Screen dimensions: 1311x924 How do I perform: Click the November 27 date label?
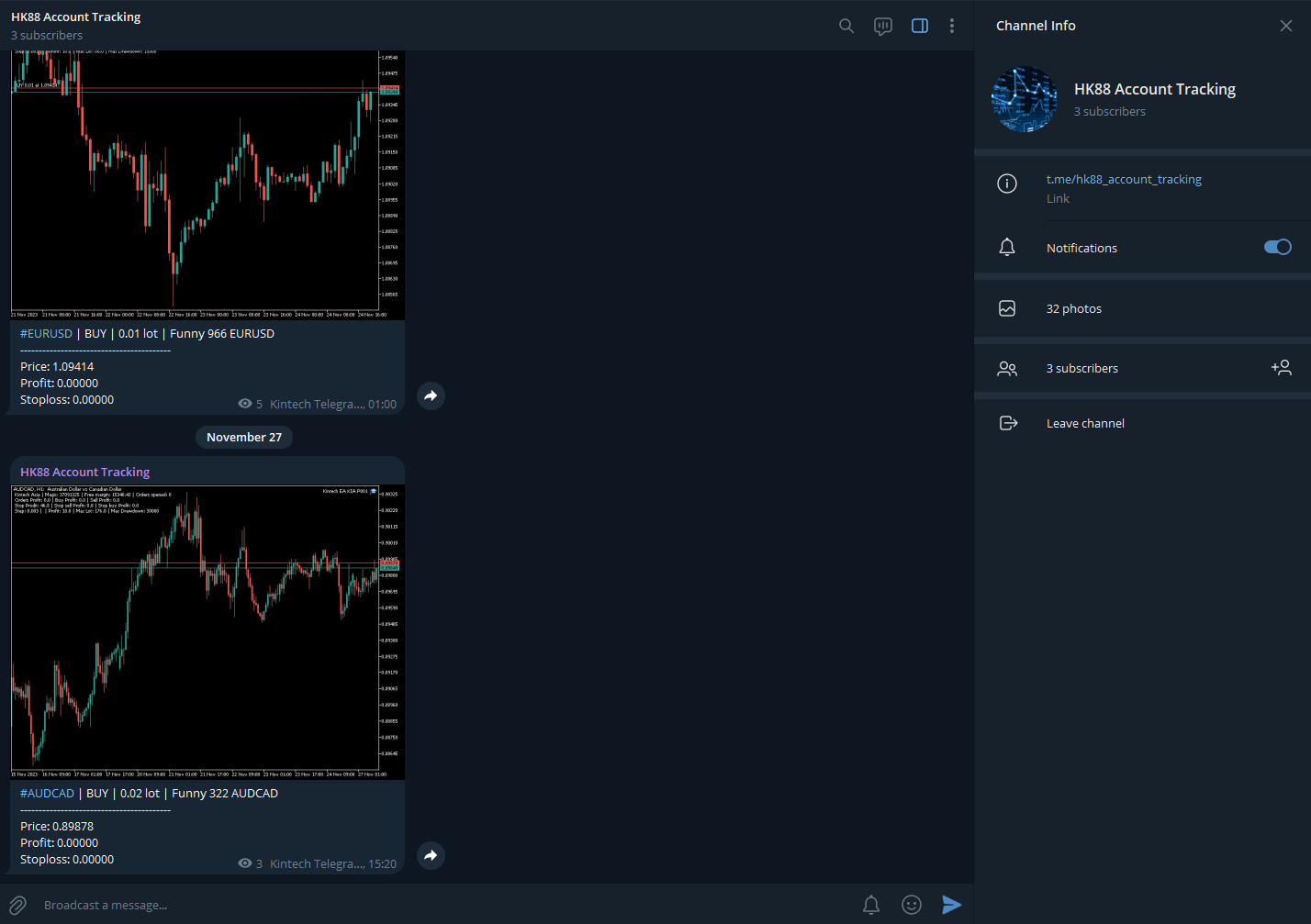coord(244,437)
